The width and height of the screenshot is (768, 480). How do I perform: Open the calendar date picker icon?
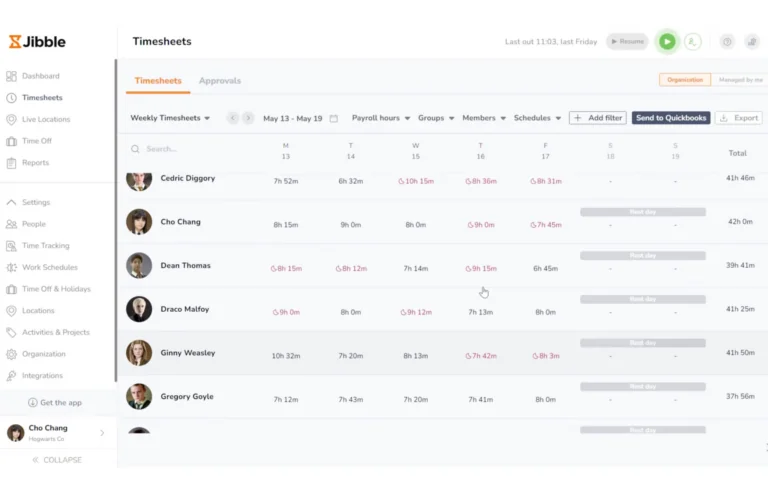coord(334,118)
